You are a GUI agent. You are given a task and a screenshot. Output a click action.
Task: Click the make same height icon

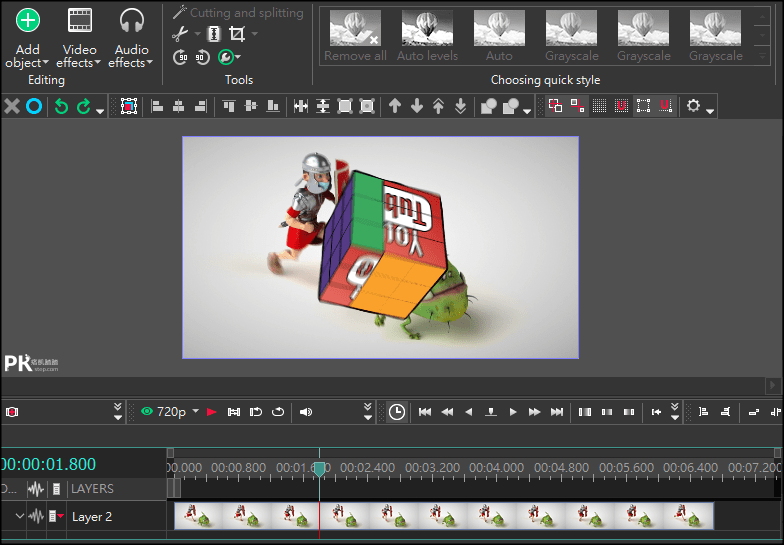323,106
